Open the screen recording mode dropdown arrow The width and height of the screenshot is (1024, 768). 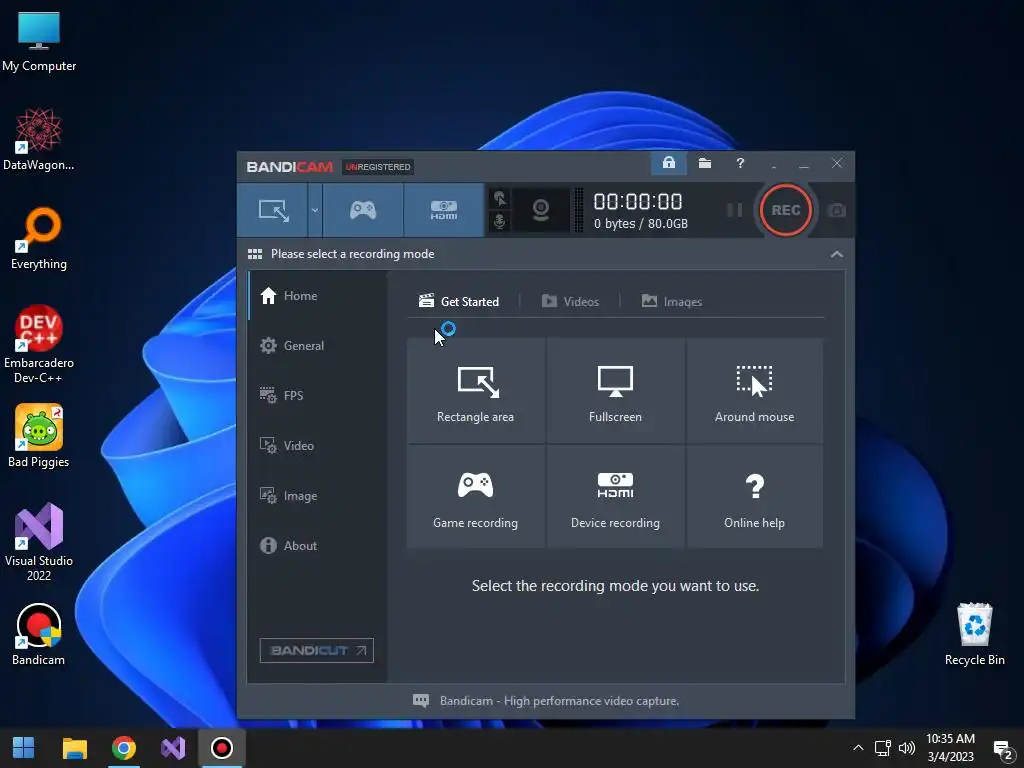coord(315,210)
